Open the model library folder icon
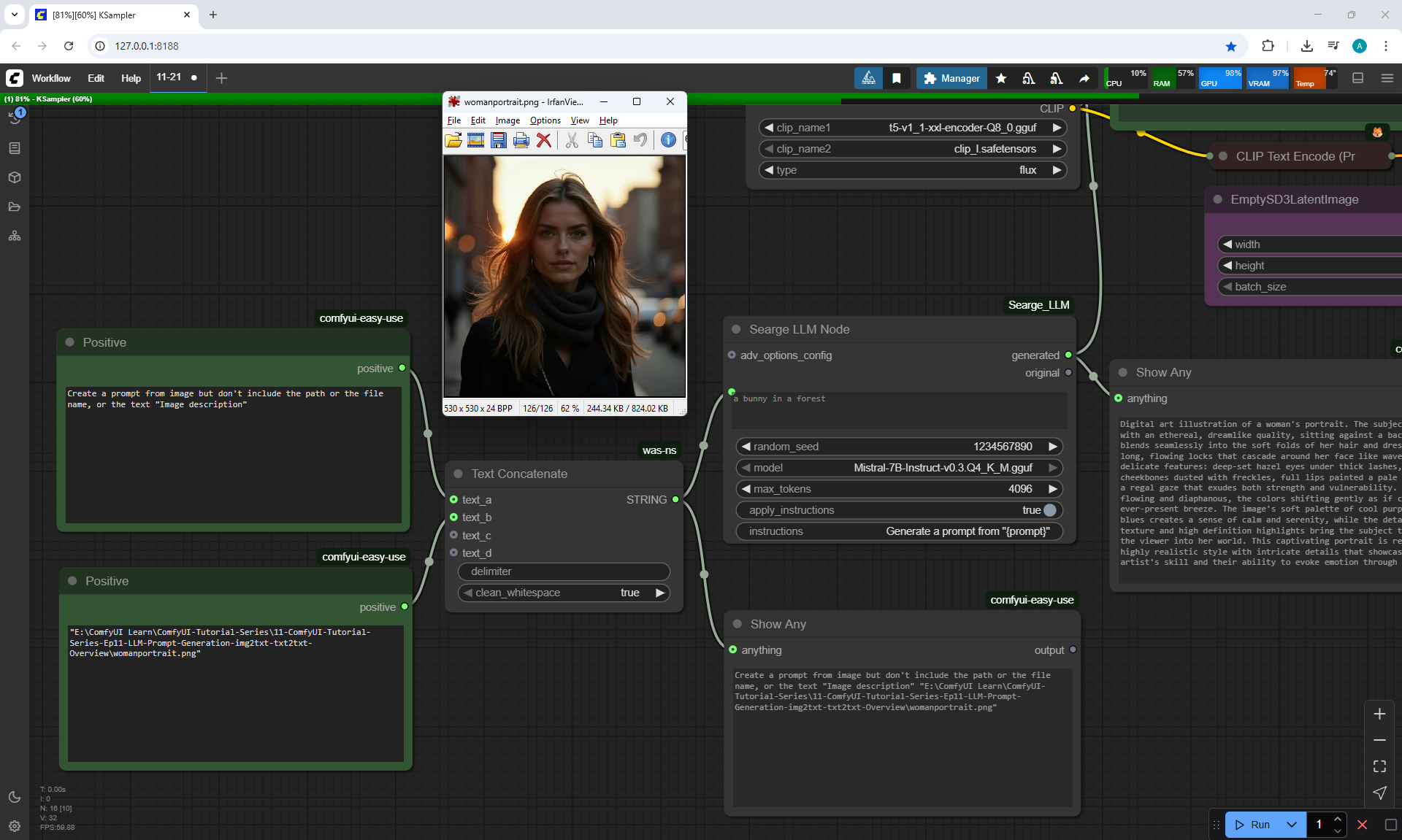 click(x=15, y=207)
